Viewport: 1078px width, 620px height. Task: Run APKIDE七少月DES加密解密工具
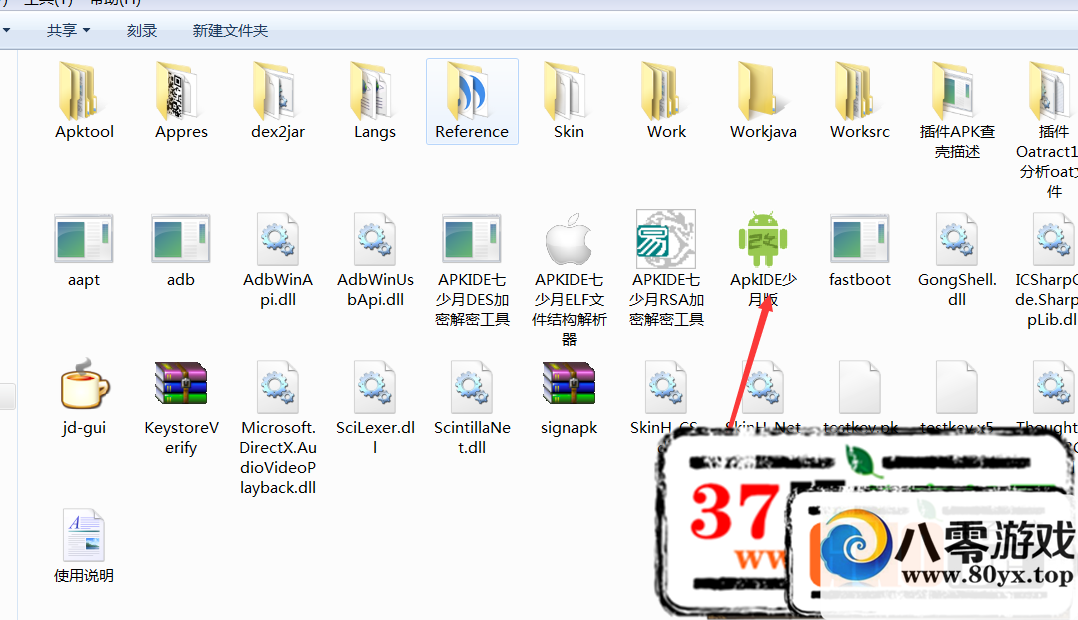click(x=472, y=240)
